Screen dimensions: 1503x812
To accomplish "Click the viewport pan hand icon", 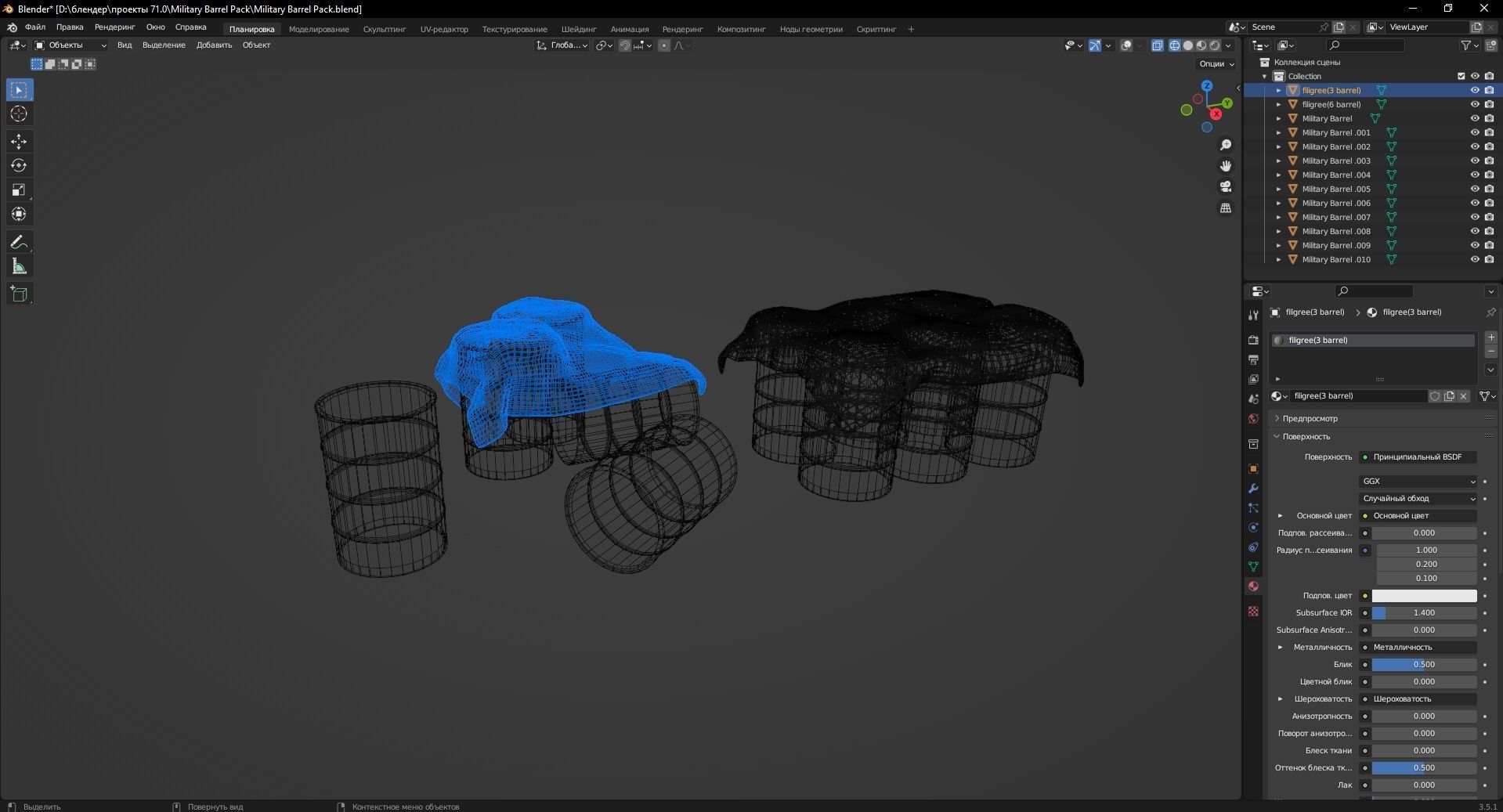I will (x=1226, y=166).
